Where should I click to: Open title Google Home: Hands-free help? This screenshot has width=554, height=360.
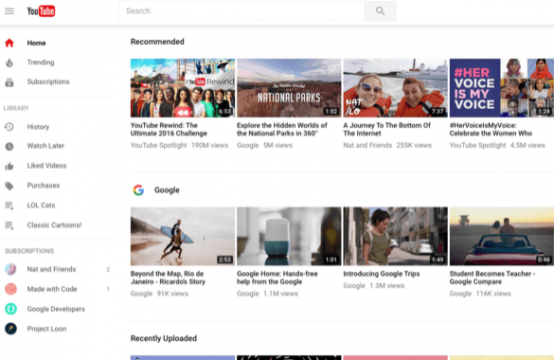tap(277, 278)
